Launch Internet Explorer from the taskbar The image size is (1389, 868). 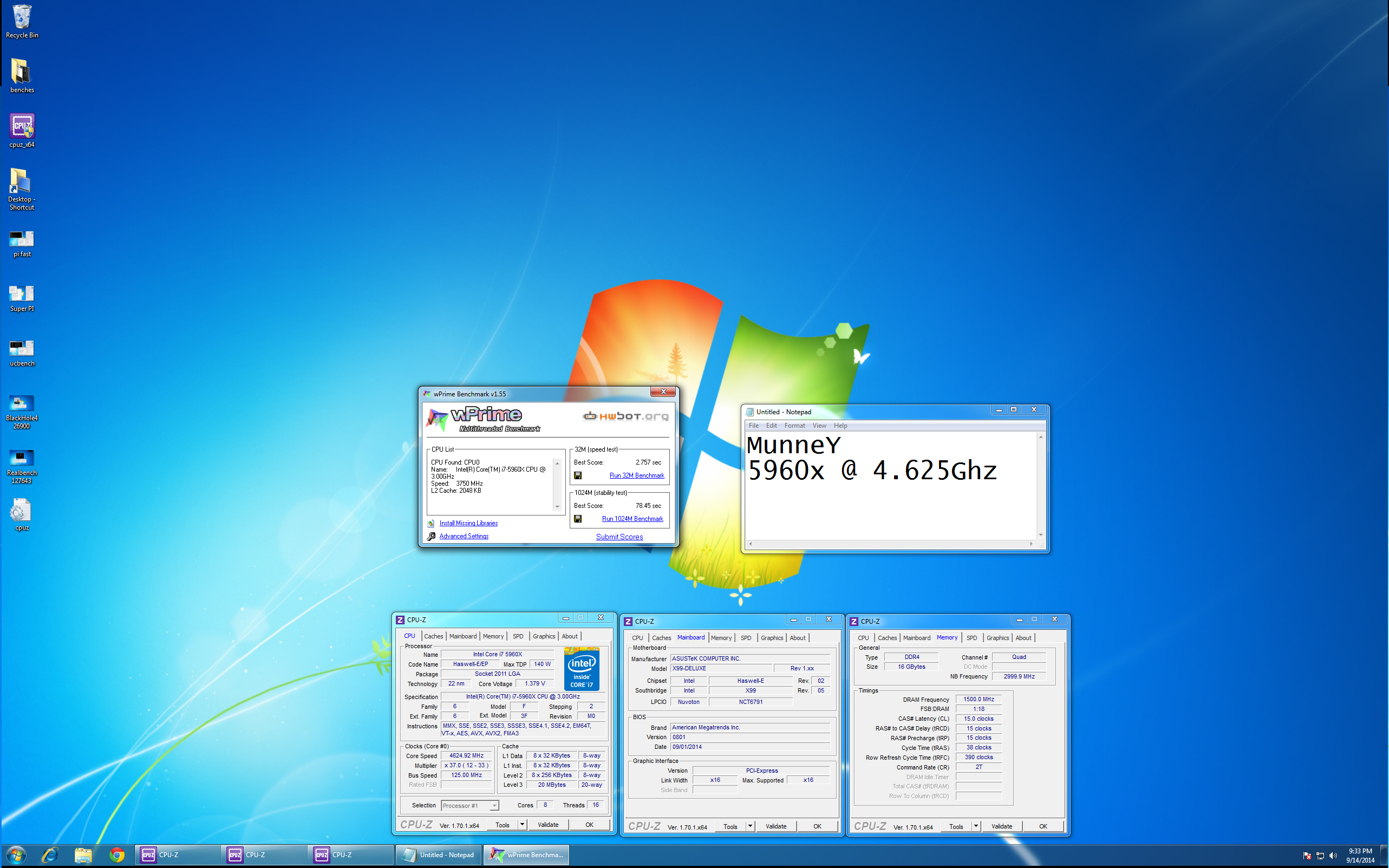pyautogui.click(x=50, y=856)
